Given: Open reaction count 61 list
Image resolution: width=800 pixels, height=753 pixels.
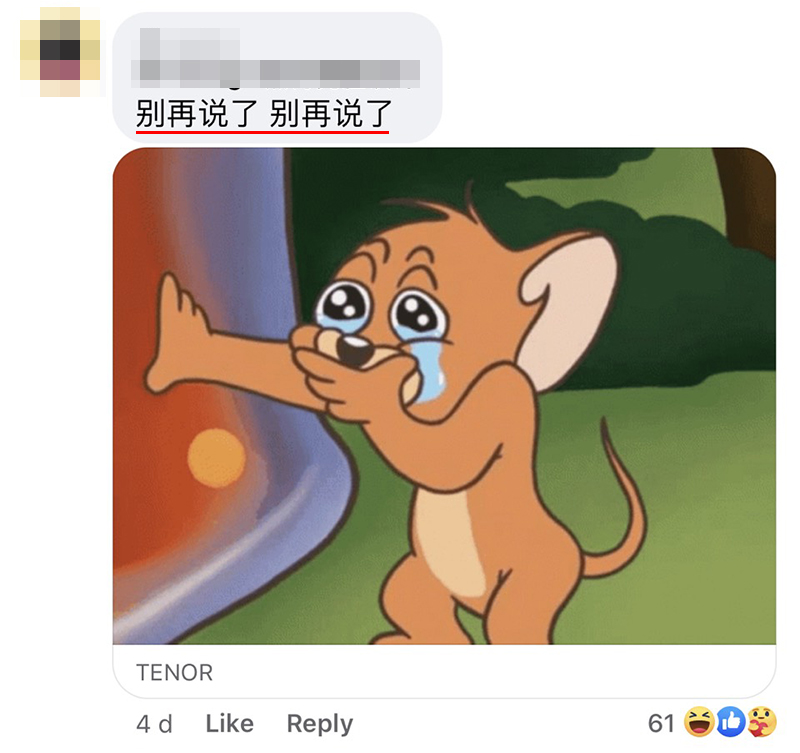Looking at the screenshot, I should click(661, 723).
